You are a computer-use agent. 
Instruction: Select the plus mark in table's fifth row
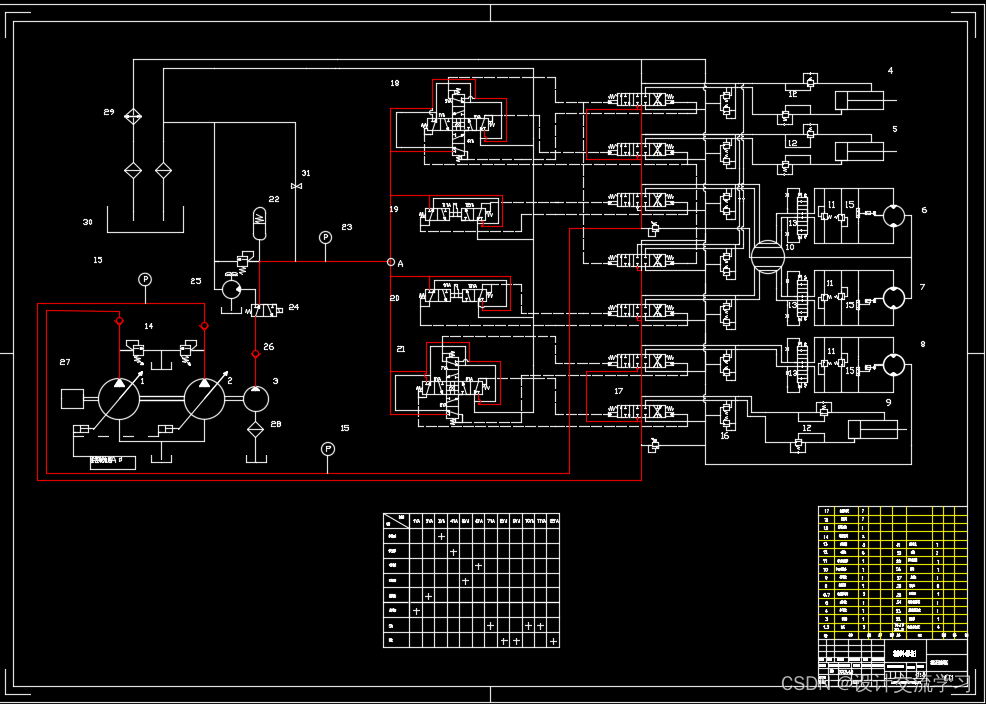tap(428, 596)
